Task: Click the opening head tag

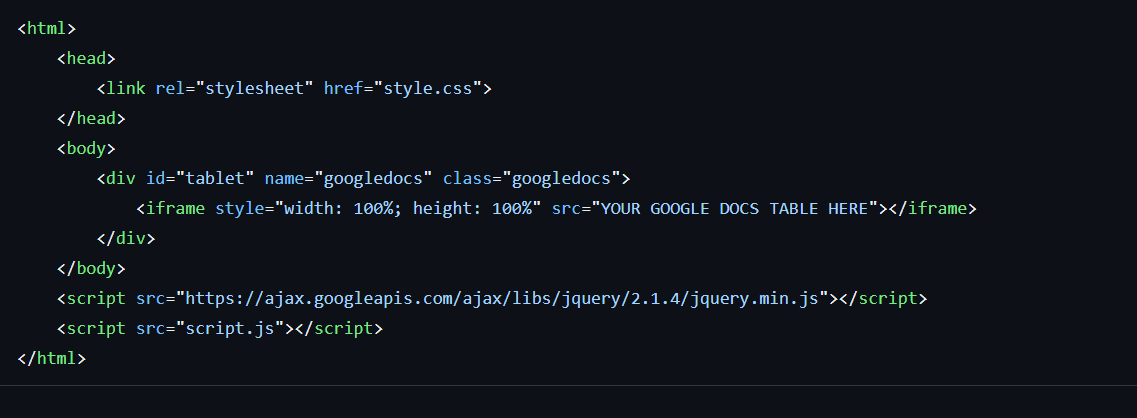Action: (86, 58)
